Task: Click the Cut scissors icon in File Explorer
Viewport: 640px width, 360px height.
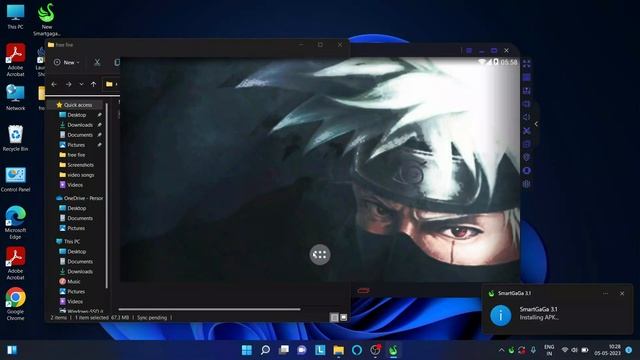Action: click(x=97, y=62)
